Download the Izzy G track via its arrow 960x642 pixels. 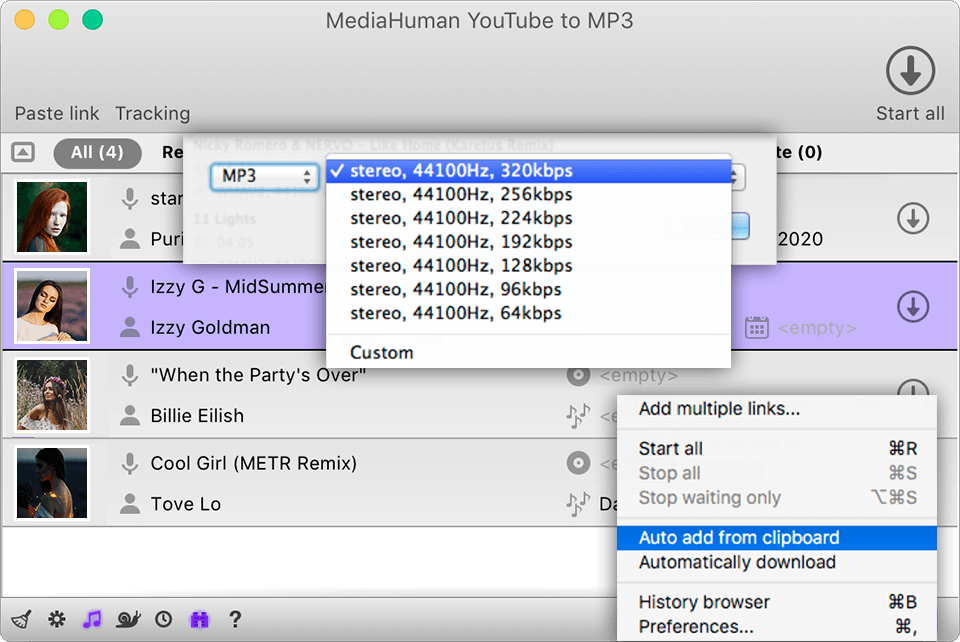click(912, 307)
